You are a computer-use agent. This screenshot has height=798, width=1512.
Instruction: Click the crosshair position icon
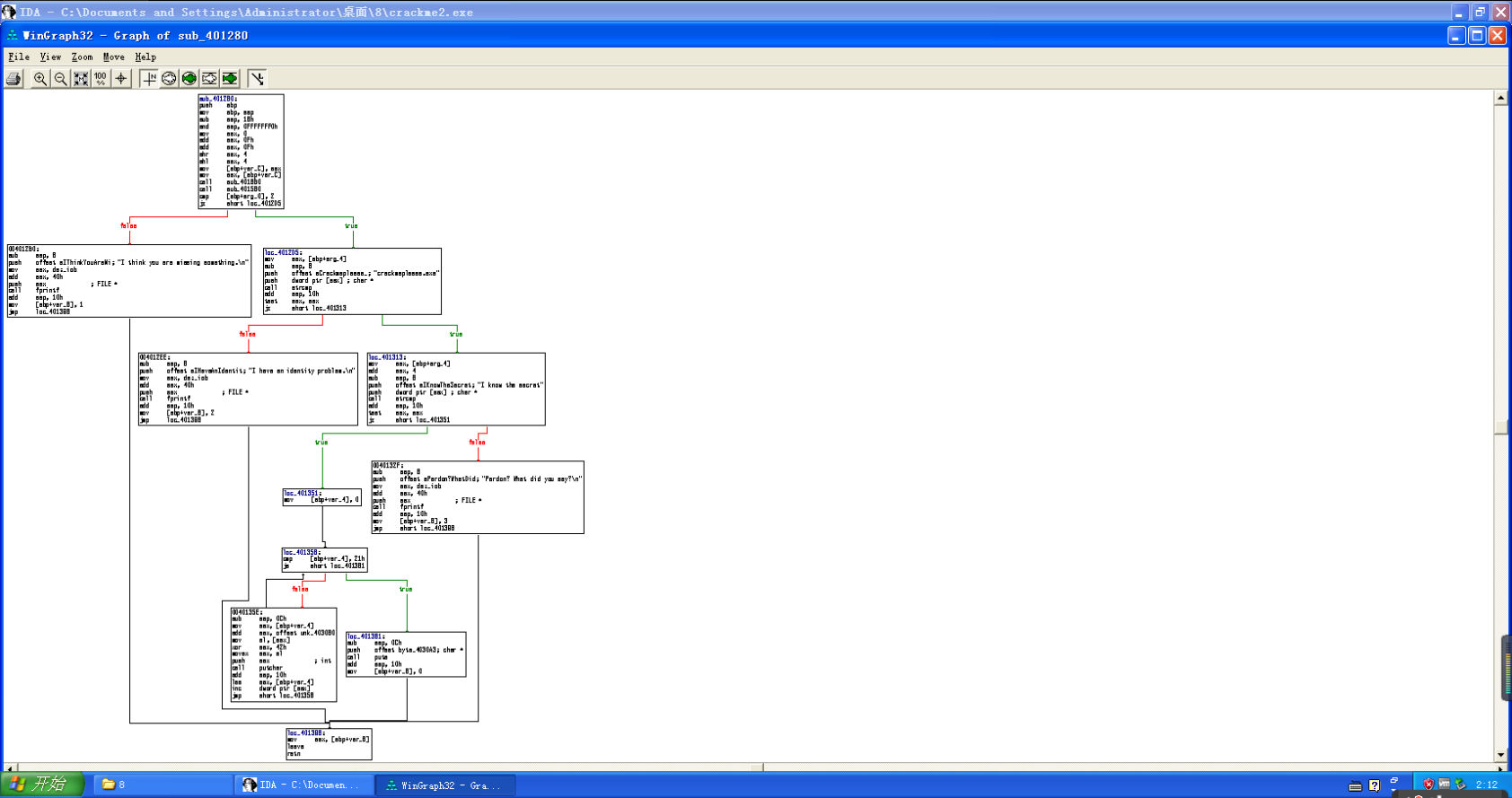click(x=121, y=79)
